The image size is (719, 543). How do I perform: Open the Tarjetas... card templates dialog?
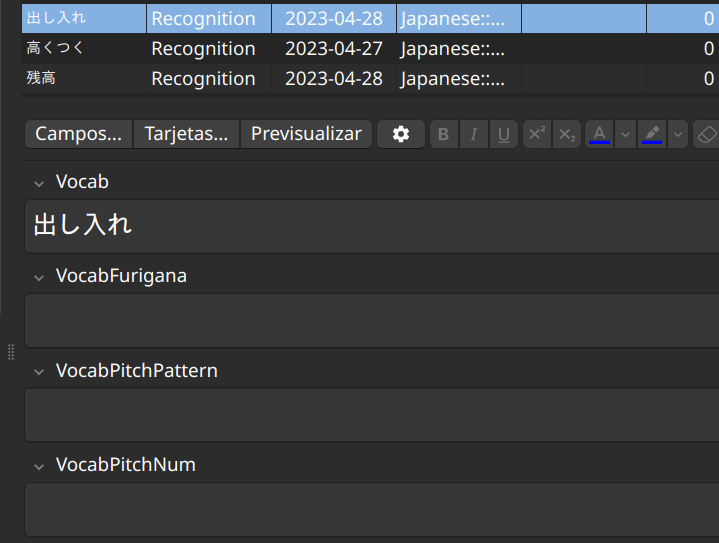tap(186, 134)
